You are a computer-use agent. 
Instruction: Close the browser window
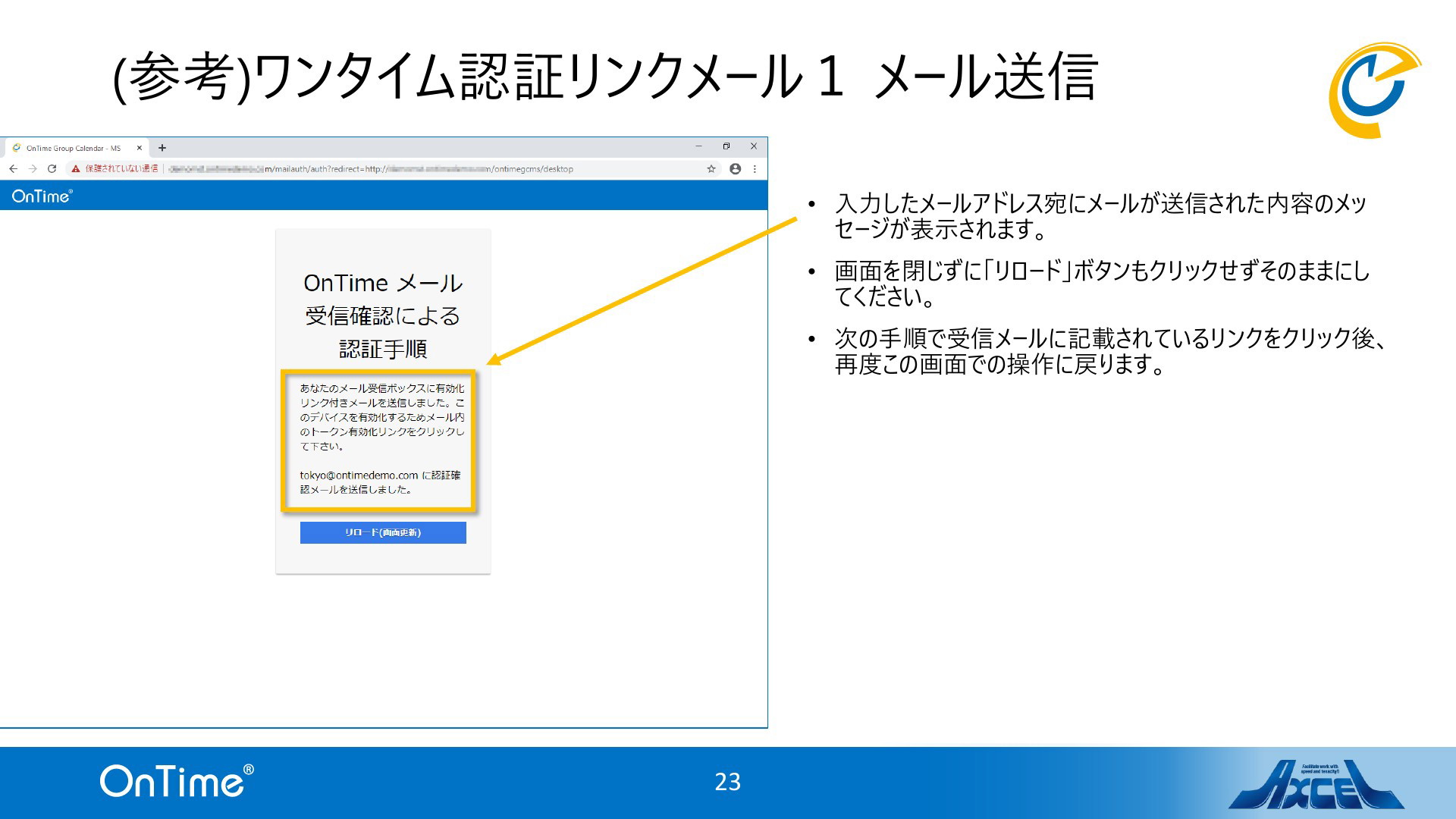pos(753,146)
